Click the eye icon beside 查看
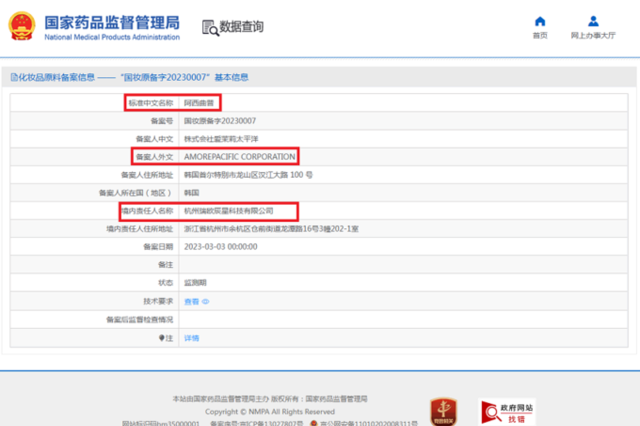The width and height of the screenshot is (640, 426). (x=206, y=302)
